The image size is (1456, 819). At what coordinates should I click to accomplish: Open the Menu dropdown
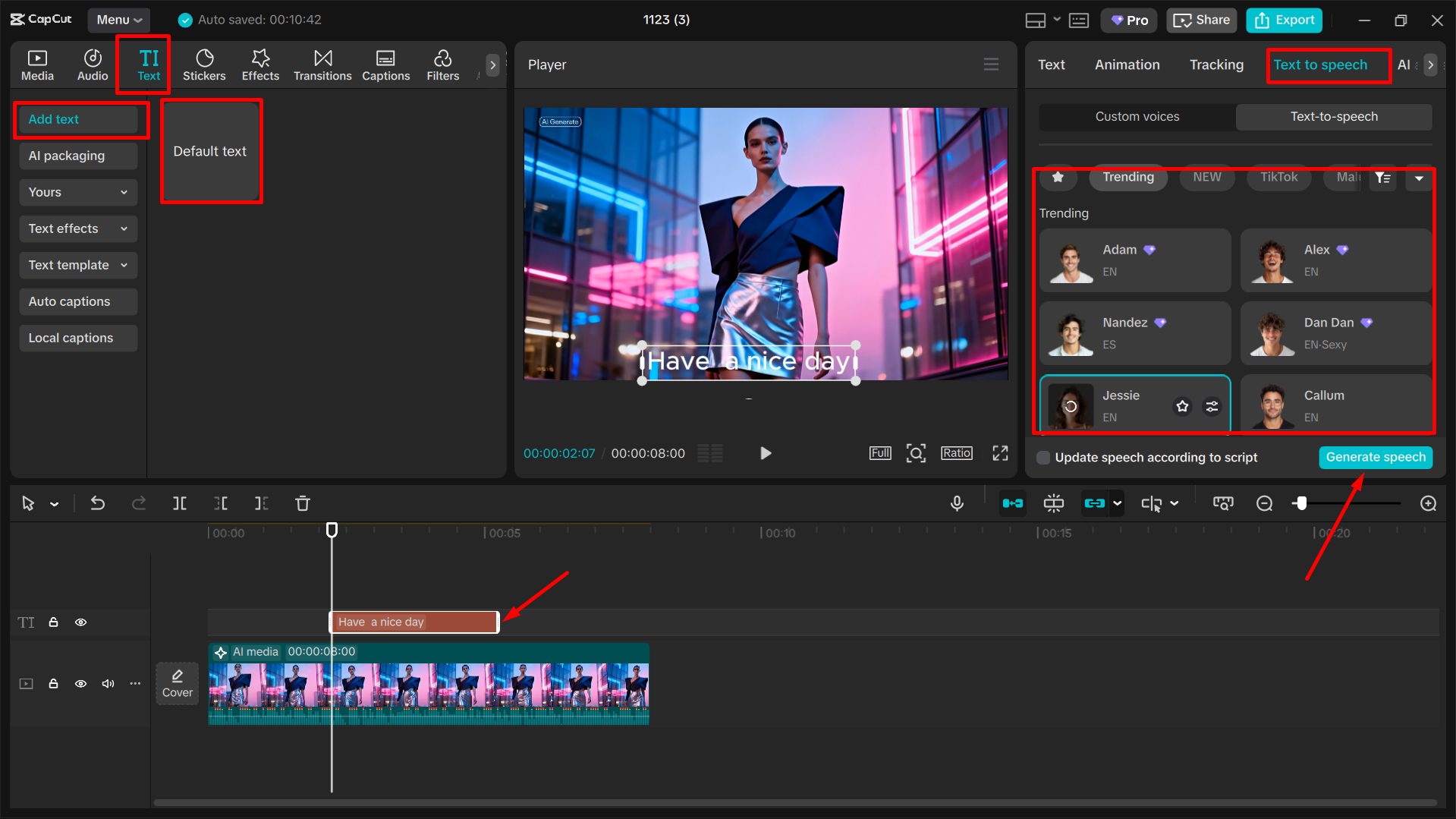[x=118, y=20]
